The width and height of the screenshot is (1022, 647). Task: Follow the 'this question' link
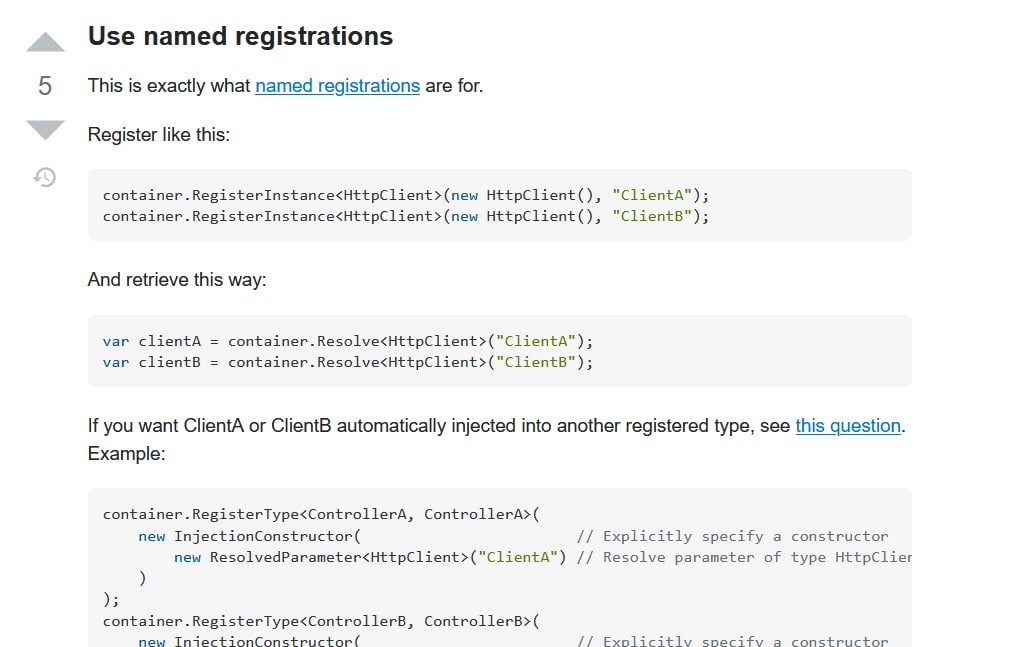pyautogui.click(x=848, y=425)
